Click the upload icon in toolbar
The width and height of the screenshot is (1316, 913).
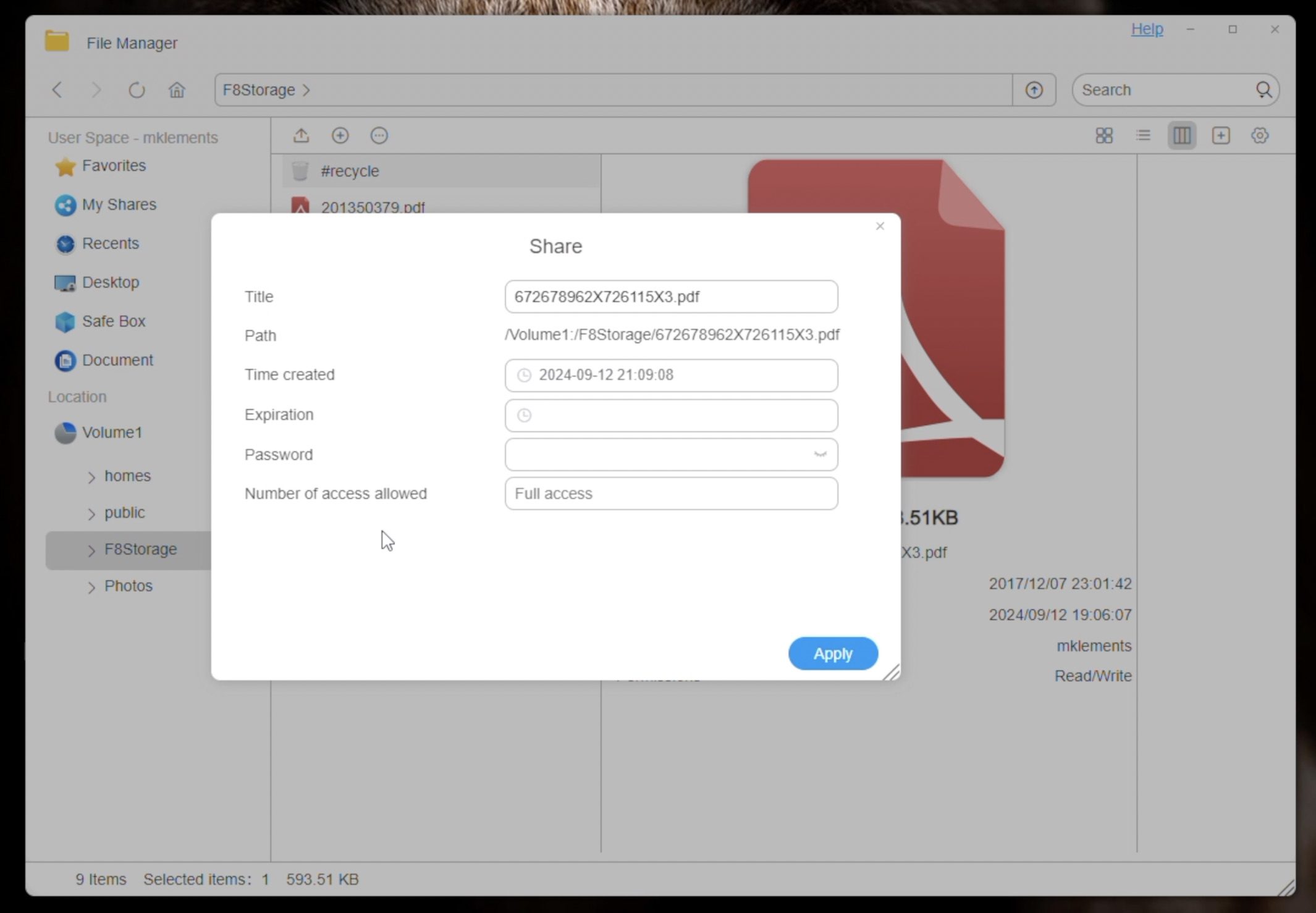coord(301,135)
